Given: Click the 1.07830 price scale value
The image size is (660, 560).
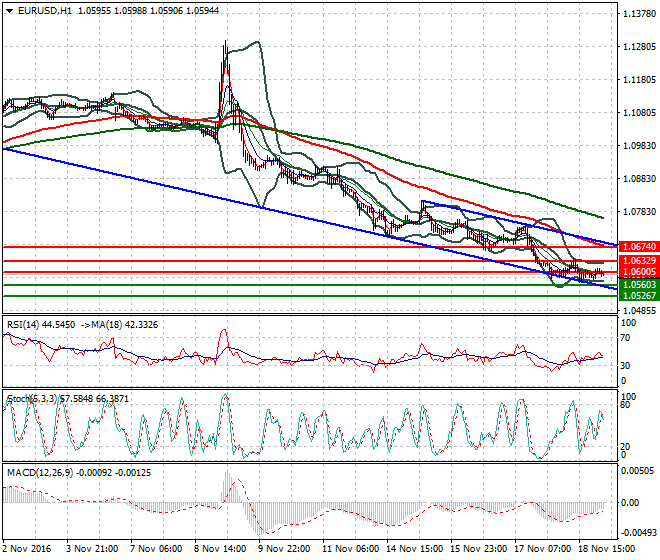Looking at the screenshot, I should [x=639, y=211].
